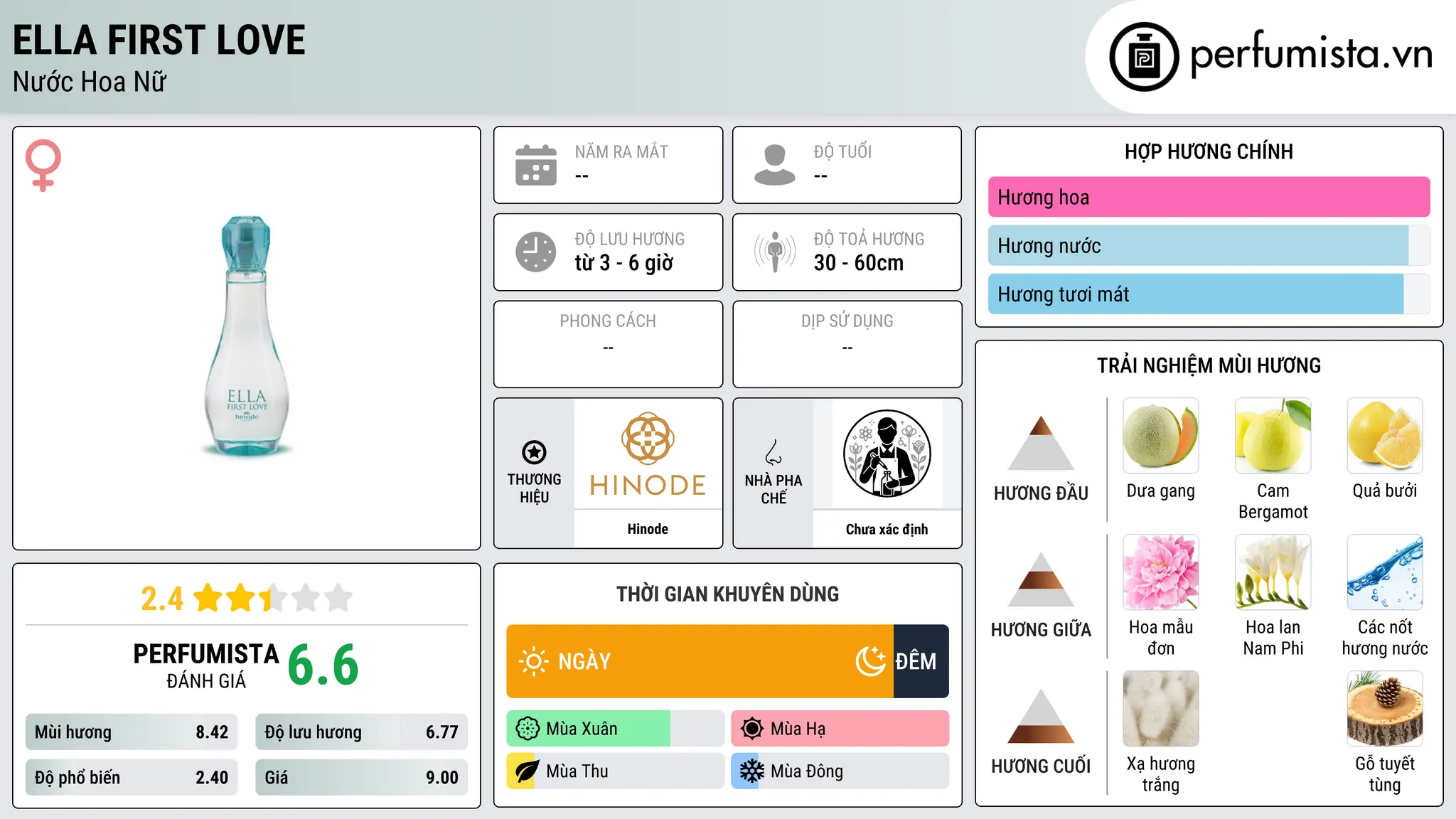Click the perfumer illustration icon
Screen dimensions: 1456x819
click(887, 454)
